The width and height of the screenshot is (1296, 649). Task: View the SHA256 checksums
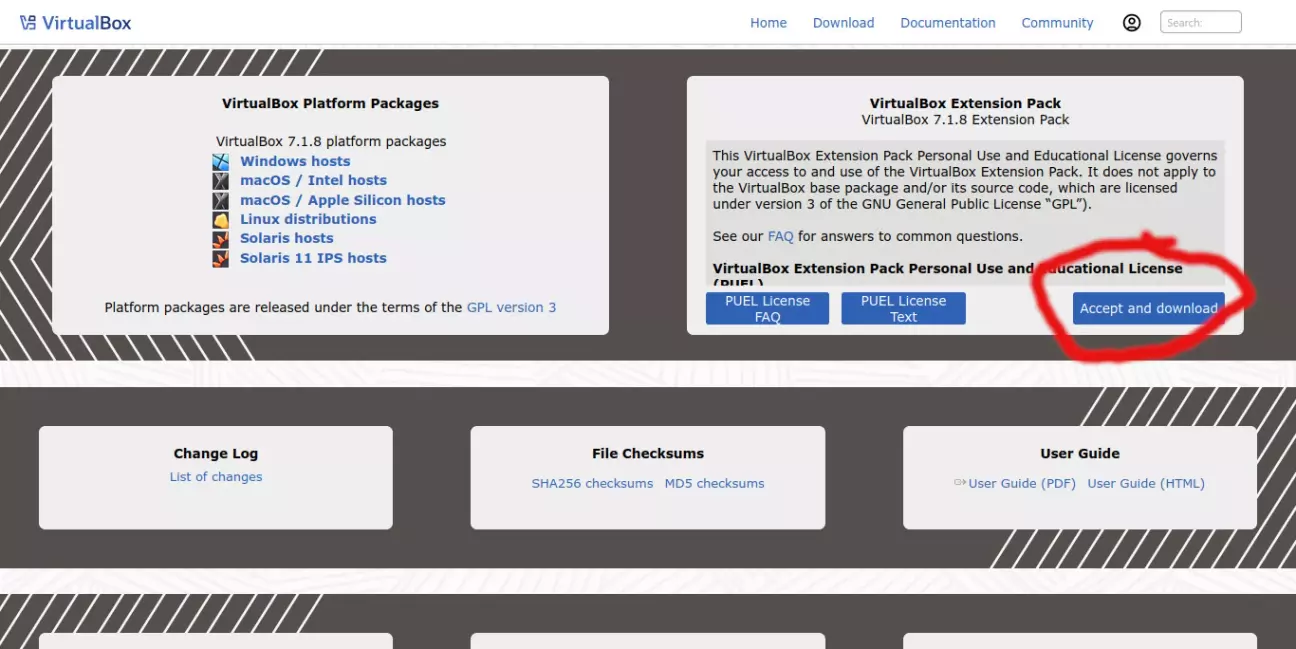592,483
